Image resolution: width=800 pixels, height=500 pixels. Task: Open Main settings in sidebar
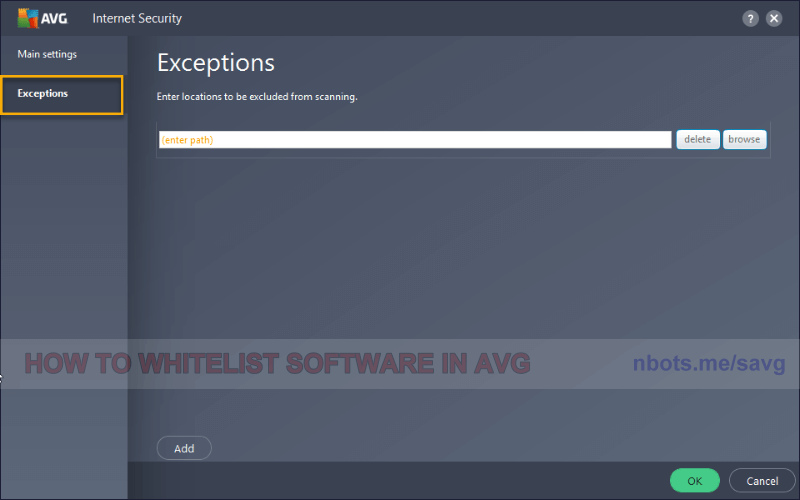47,54
